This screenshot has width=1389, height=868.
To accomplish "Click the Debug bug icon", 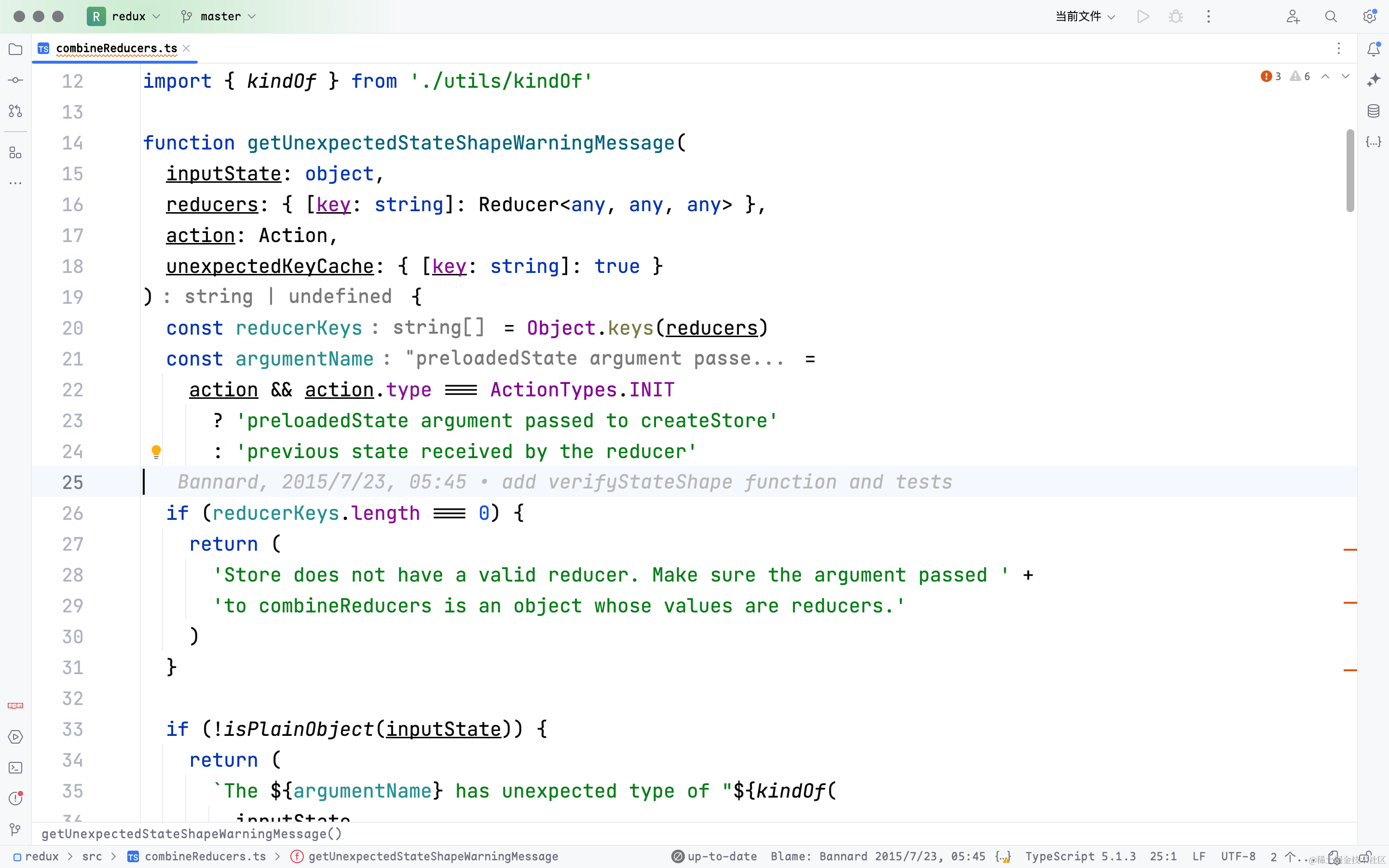I will [x=1175, y=16].
